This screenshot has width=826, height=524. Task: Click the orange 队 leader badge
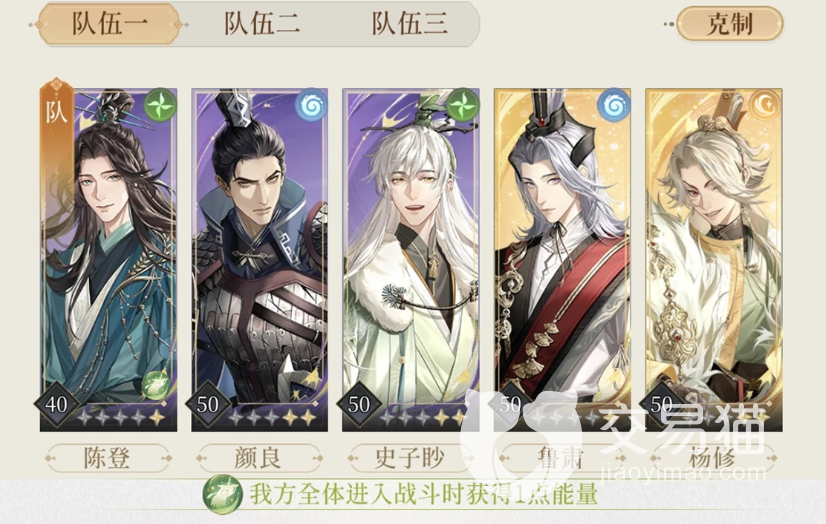57,111
